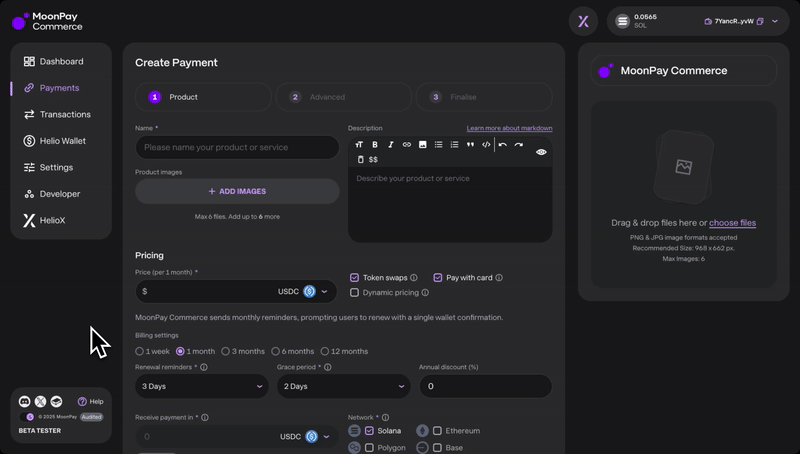Click the third footer social icon
The image size is (800, 454).
56,401
